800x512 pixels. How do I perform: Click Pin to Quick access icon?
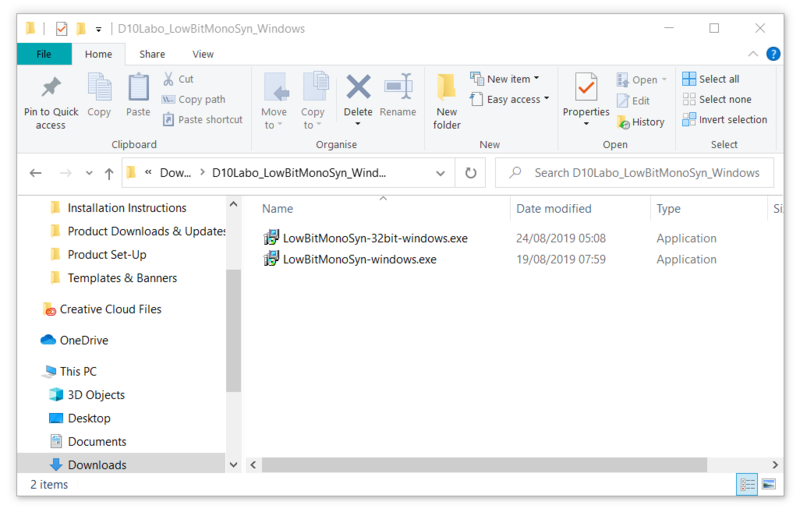click(51, 88)
